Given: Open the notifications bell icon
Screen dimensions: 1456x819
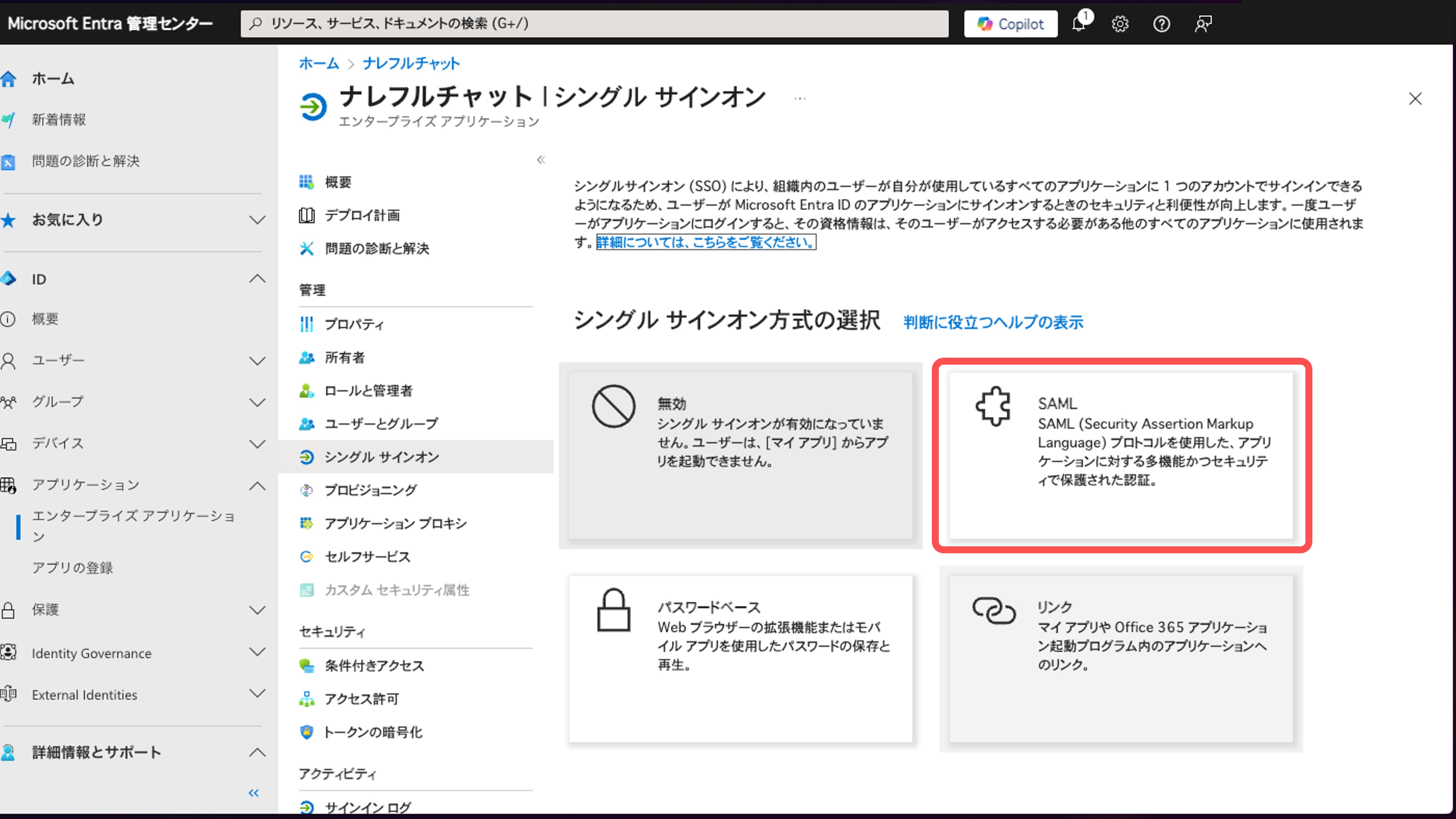Looking at the screenshot, I should coord(1079,24).
